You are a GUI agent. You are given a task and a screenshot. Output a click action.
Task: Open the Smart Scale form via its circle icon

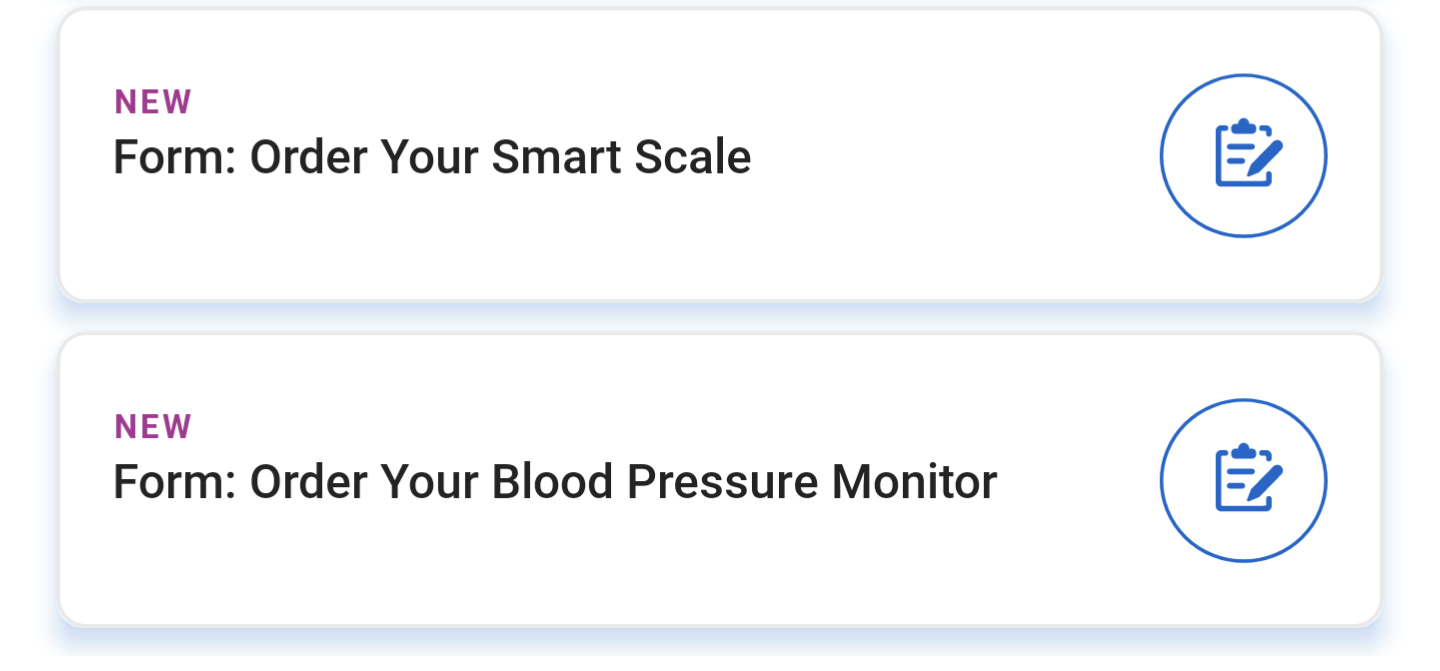(x=1243, y=155)
